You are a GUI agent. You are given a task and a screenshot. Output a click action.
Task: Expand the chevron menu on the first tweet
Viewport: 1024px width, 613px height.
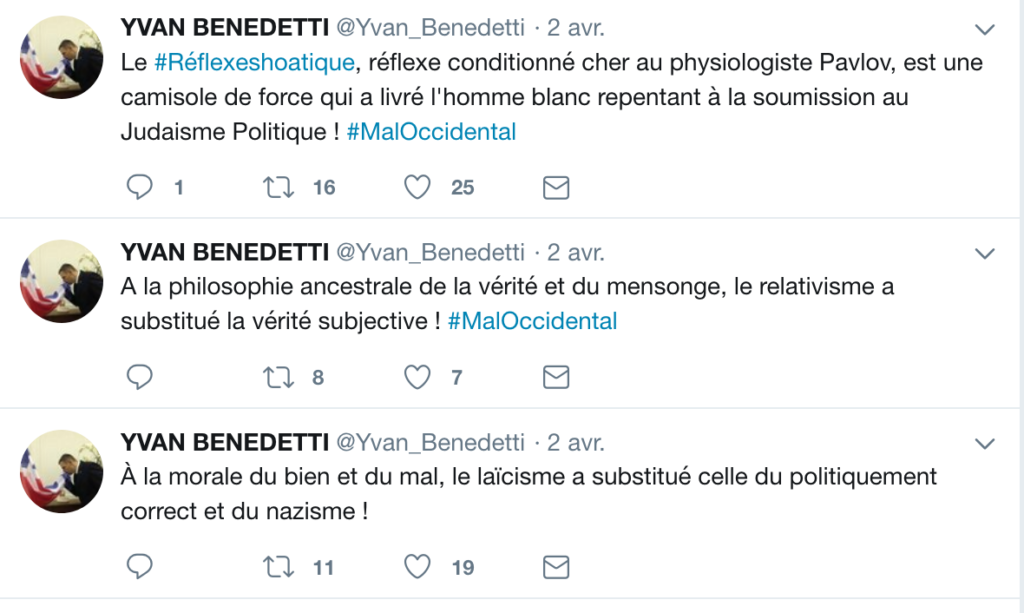click(985, 28)
